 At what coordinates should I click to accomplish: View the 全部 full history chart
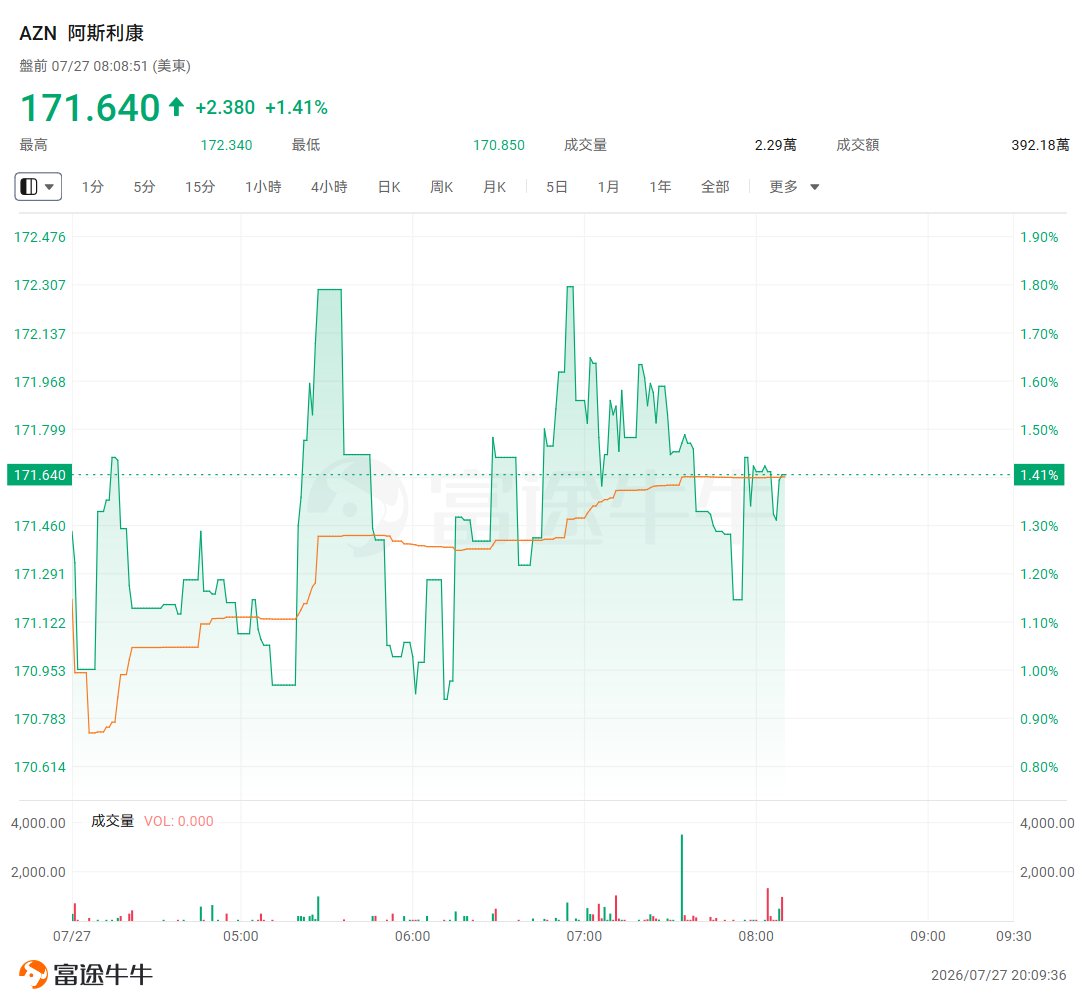pos(715,187)
